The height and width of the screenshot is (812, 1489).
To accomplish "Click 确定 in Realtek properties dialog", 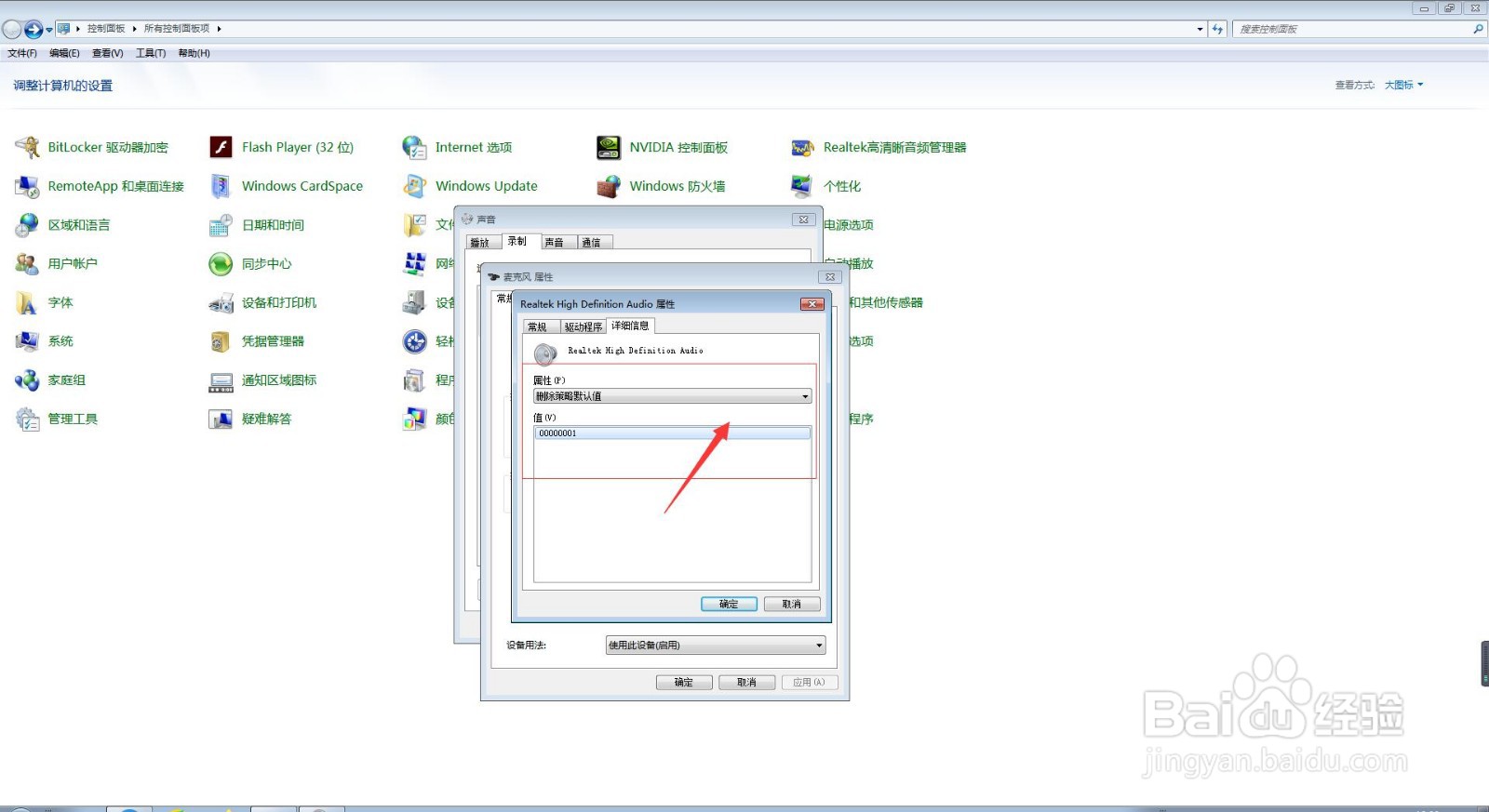I will (729, 604).
